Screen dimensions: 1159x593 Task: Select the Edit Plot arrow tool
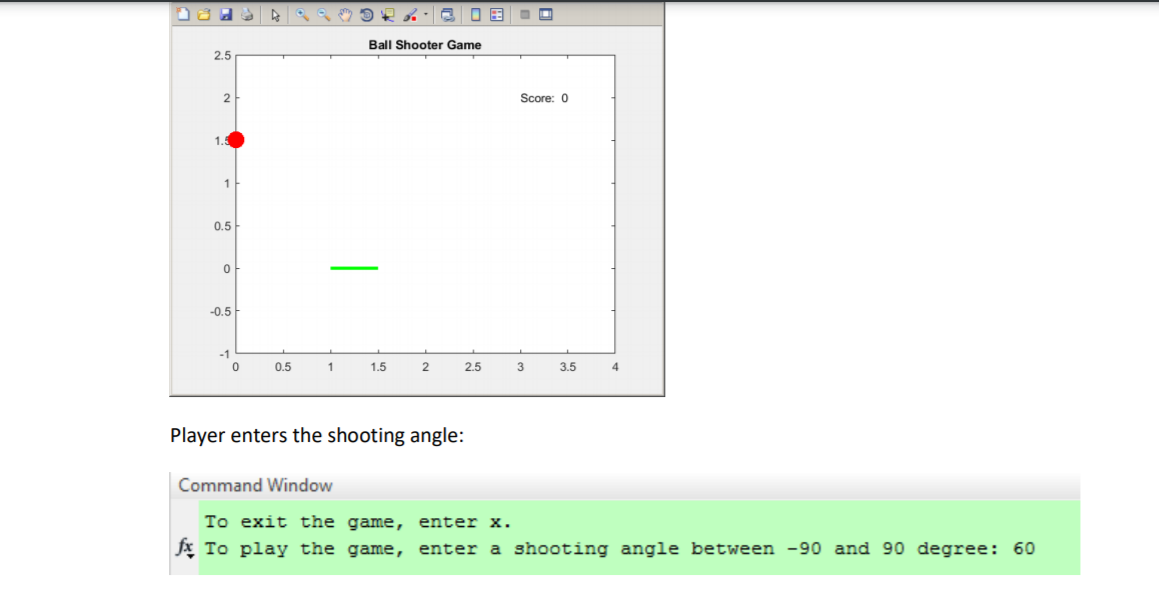[x=276, y=13]
